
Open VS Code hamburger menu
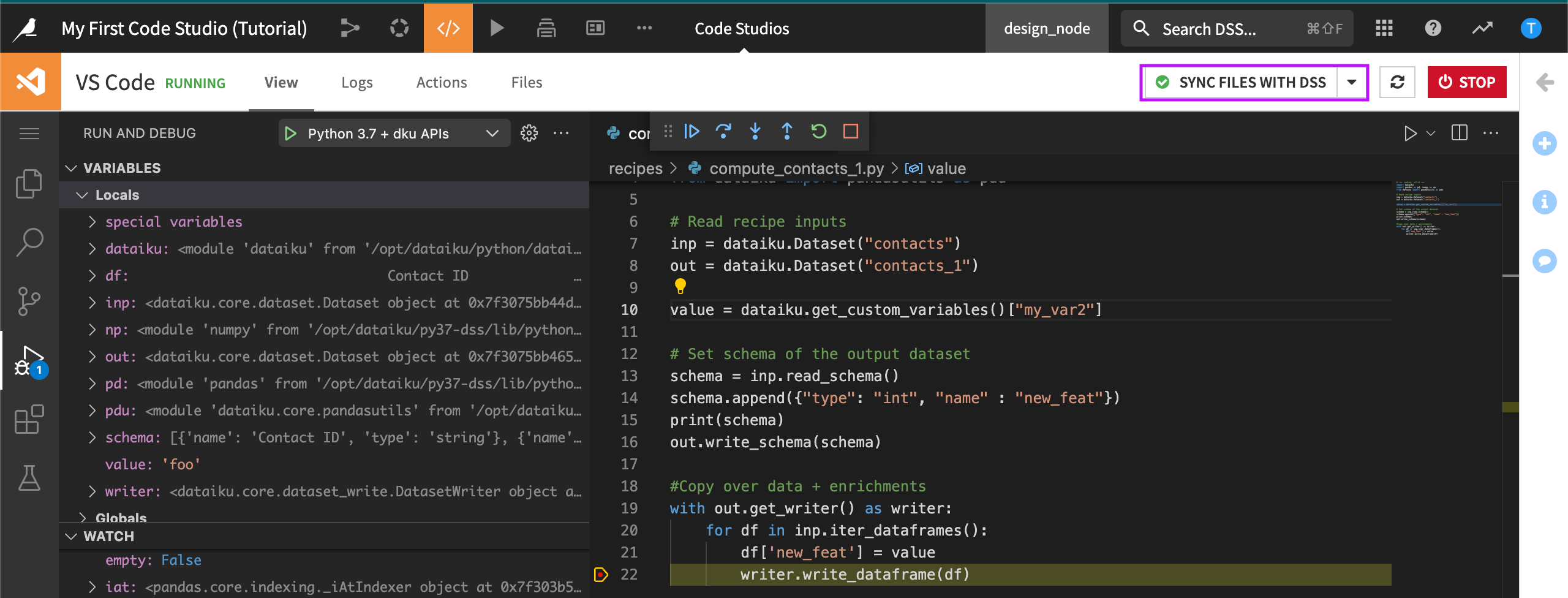29,134
